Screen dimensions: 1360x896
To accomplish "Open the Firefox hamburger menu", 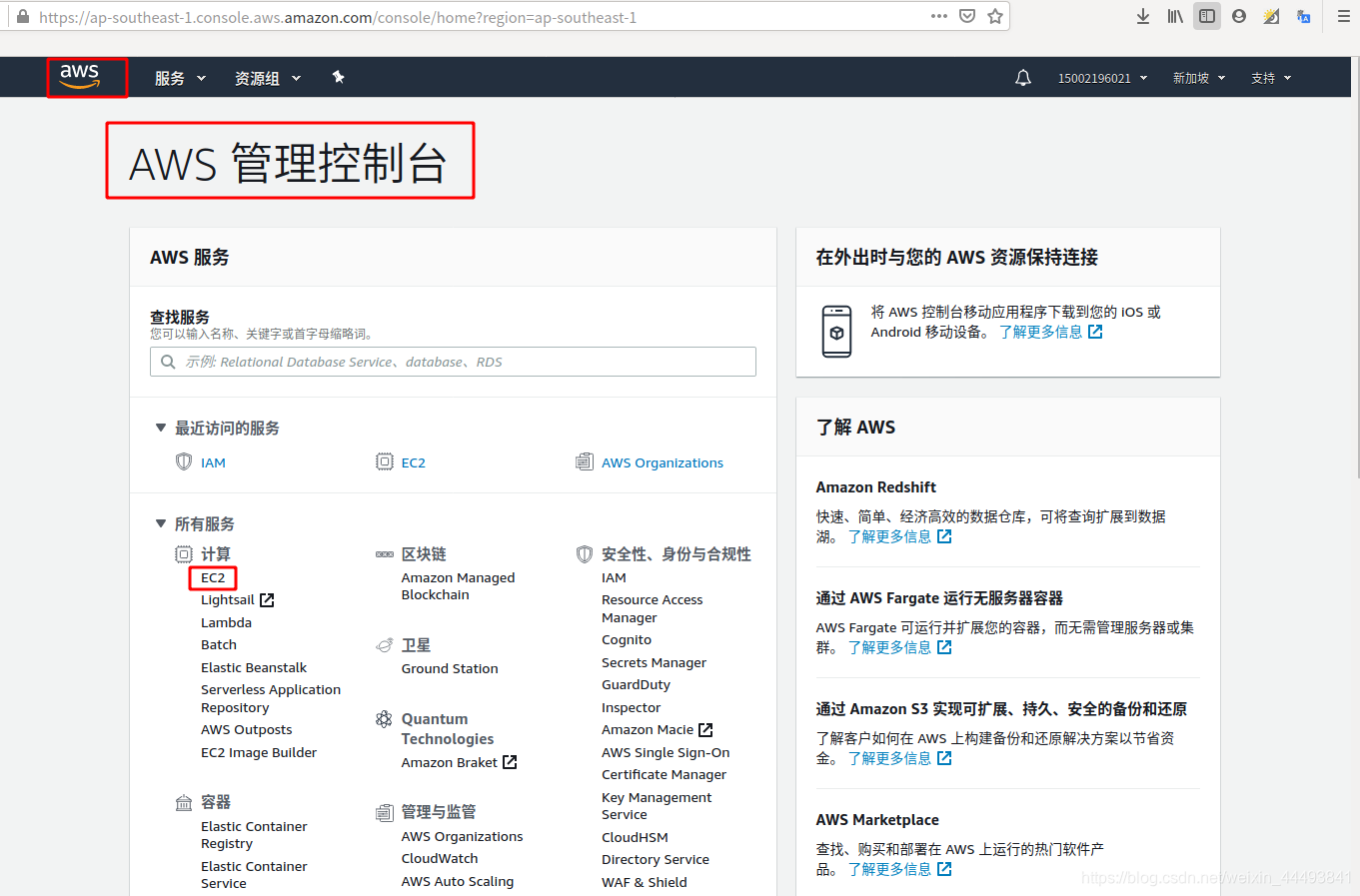I will point(1344,16).
